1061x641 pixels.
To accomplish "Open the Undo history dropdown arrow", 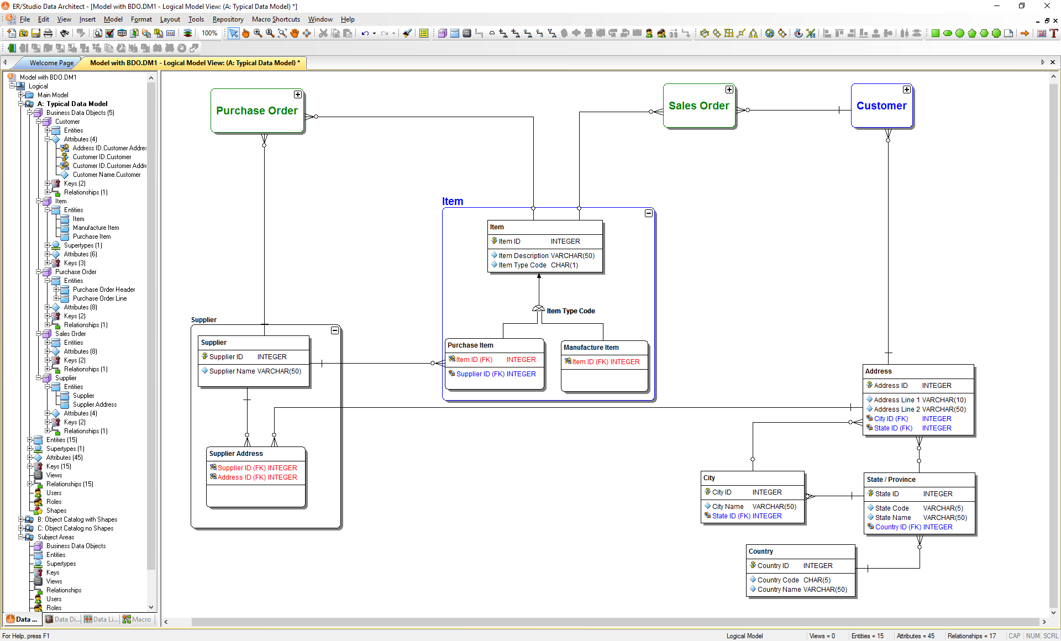I will (x=374, y=33).
